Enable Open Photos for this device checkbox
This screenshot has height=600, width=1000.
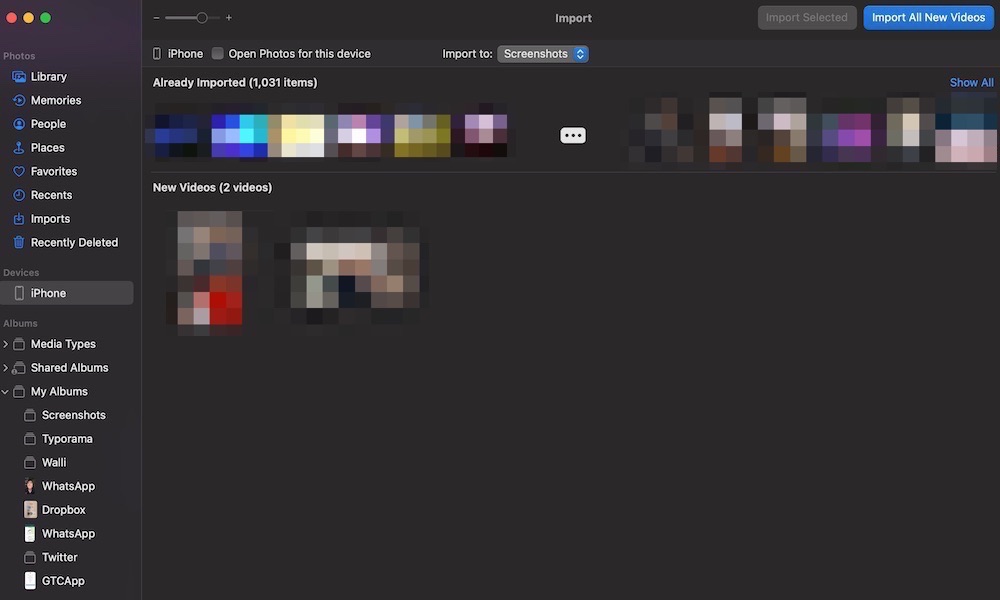coord(217,54)
